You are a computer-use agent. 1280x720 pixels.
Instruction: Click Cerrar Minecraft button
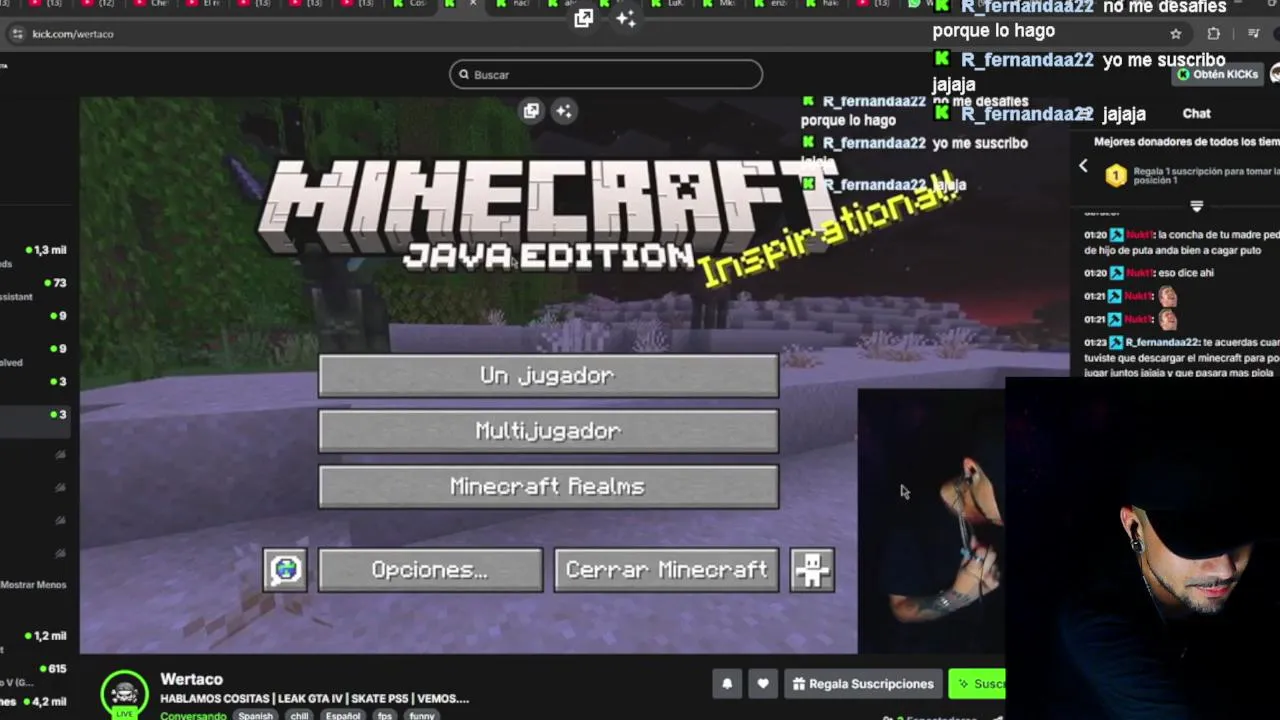pyautogui.click(x=666, y=570)
